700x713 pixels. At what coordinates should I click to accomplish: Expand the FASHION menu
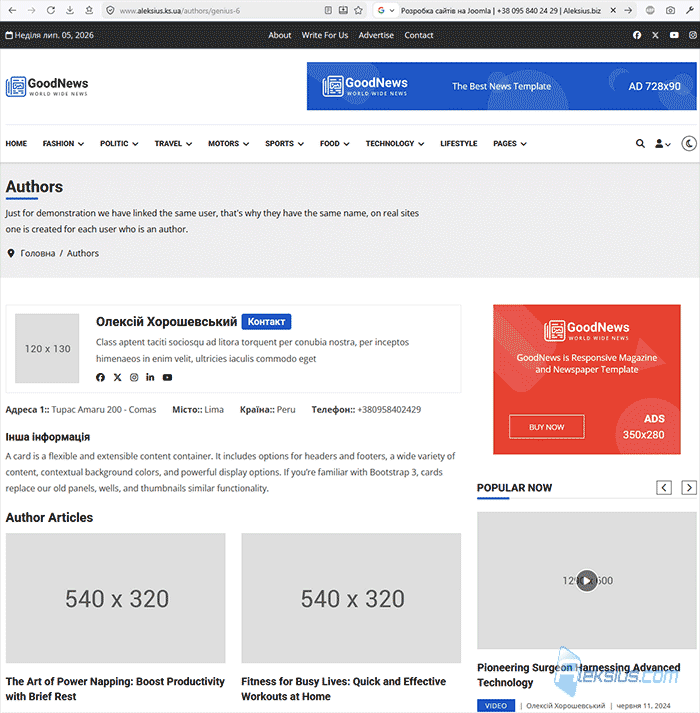click(63, 144)
